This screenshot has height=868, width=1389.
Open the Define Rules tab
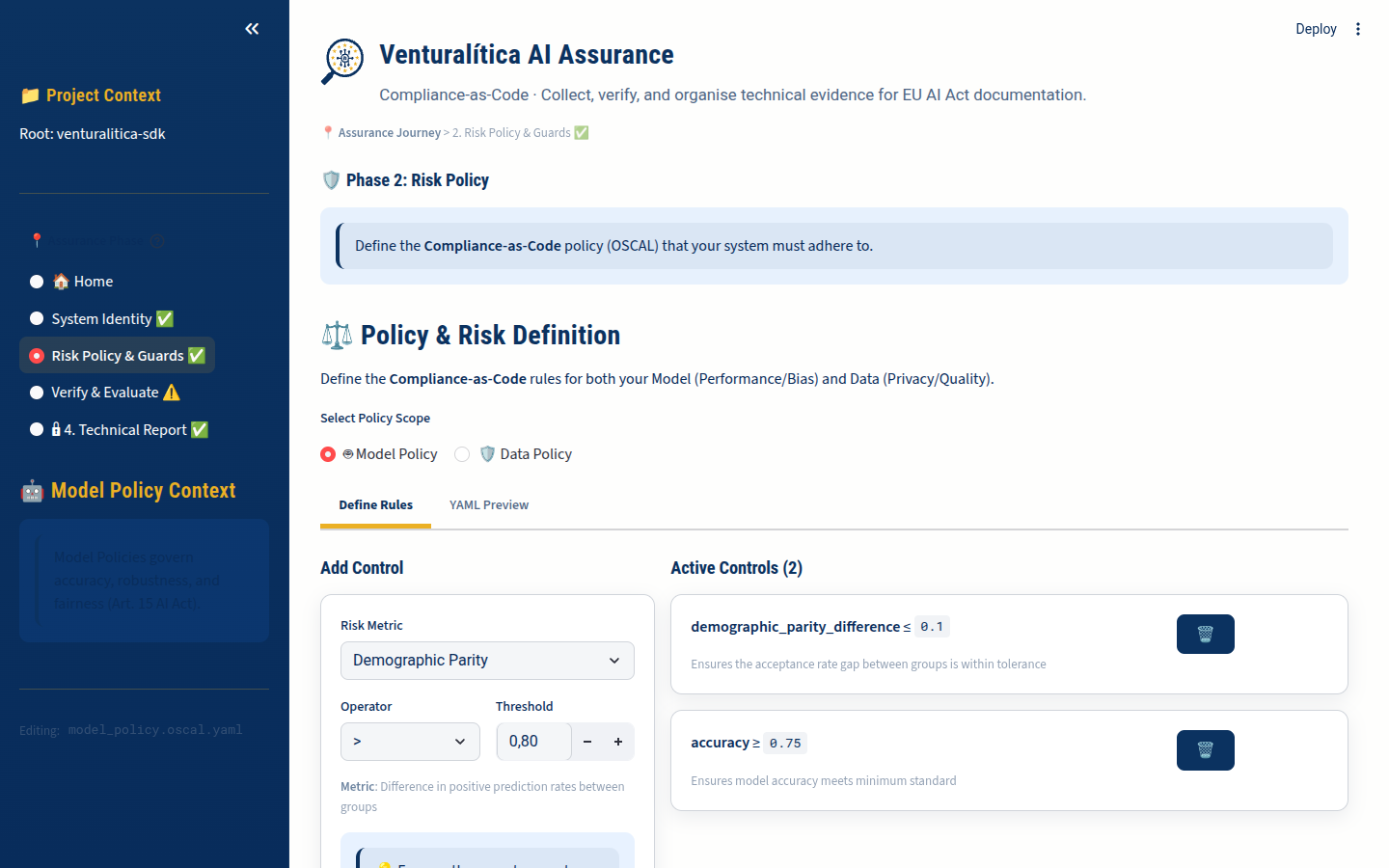[x=375, y=505]
